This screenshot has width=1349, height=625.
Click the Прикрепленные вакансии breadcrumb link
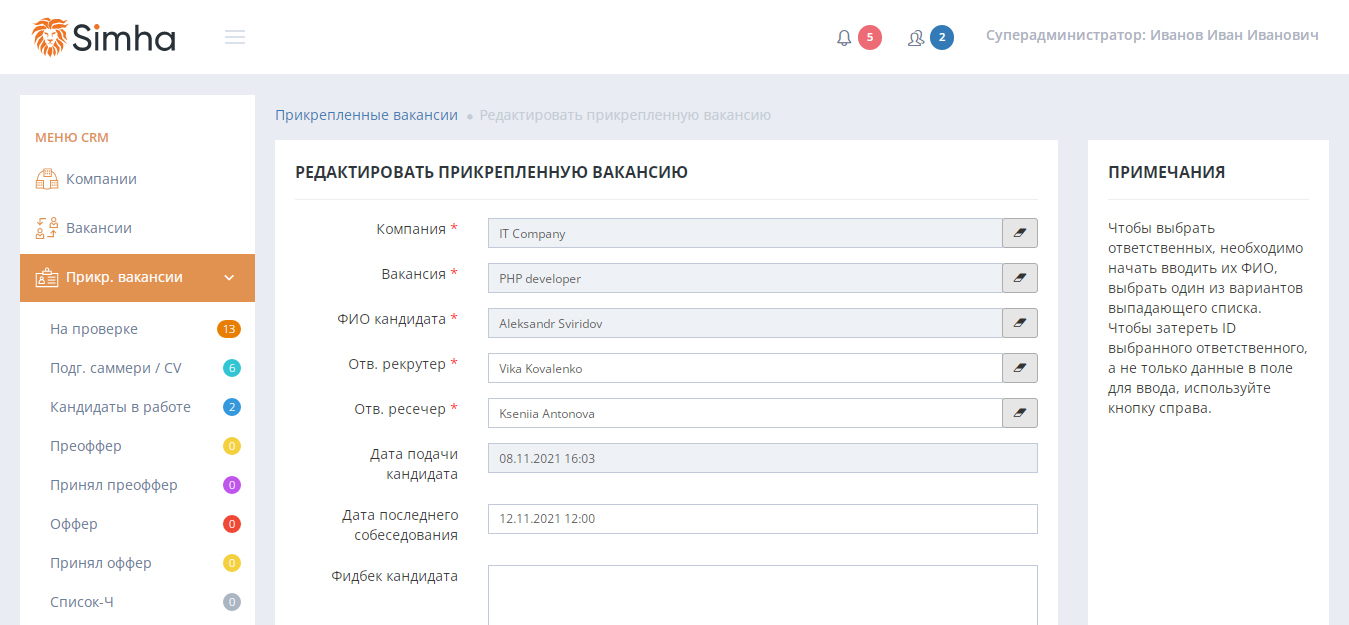(x=366, y=115)
